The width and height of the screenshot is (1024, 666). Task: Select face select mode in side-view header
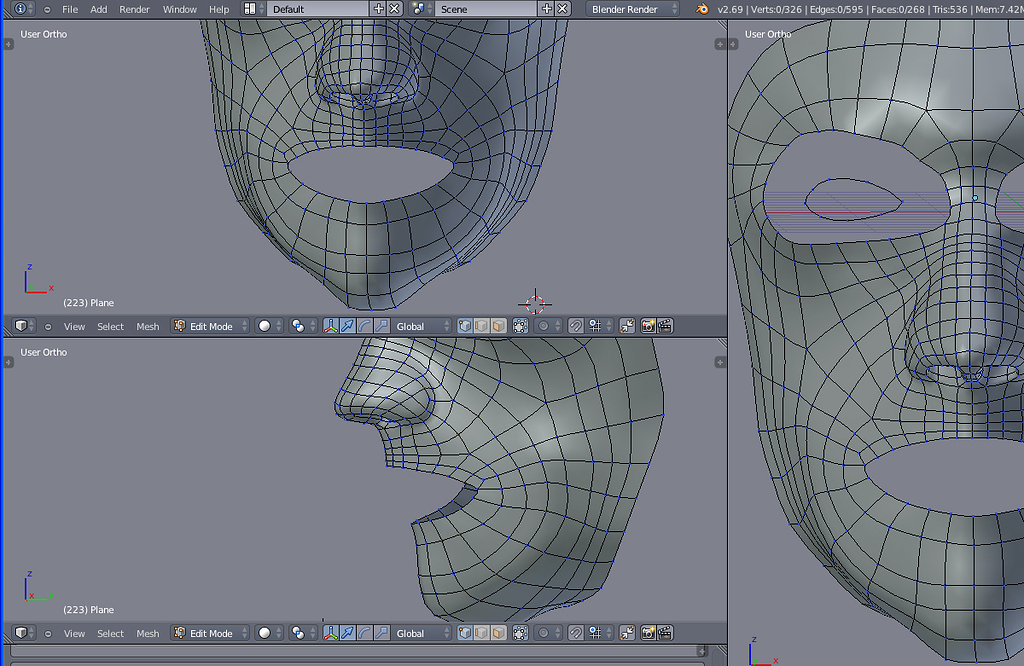pyautogui.click(x=499, y=633)
